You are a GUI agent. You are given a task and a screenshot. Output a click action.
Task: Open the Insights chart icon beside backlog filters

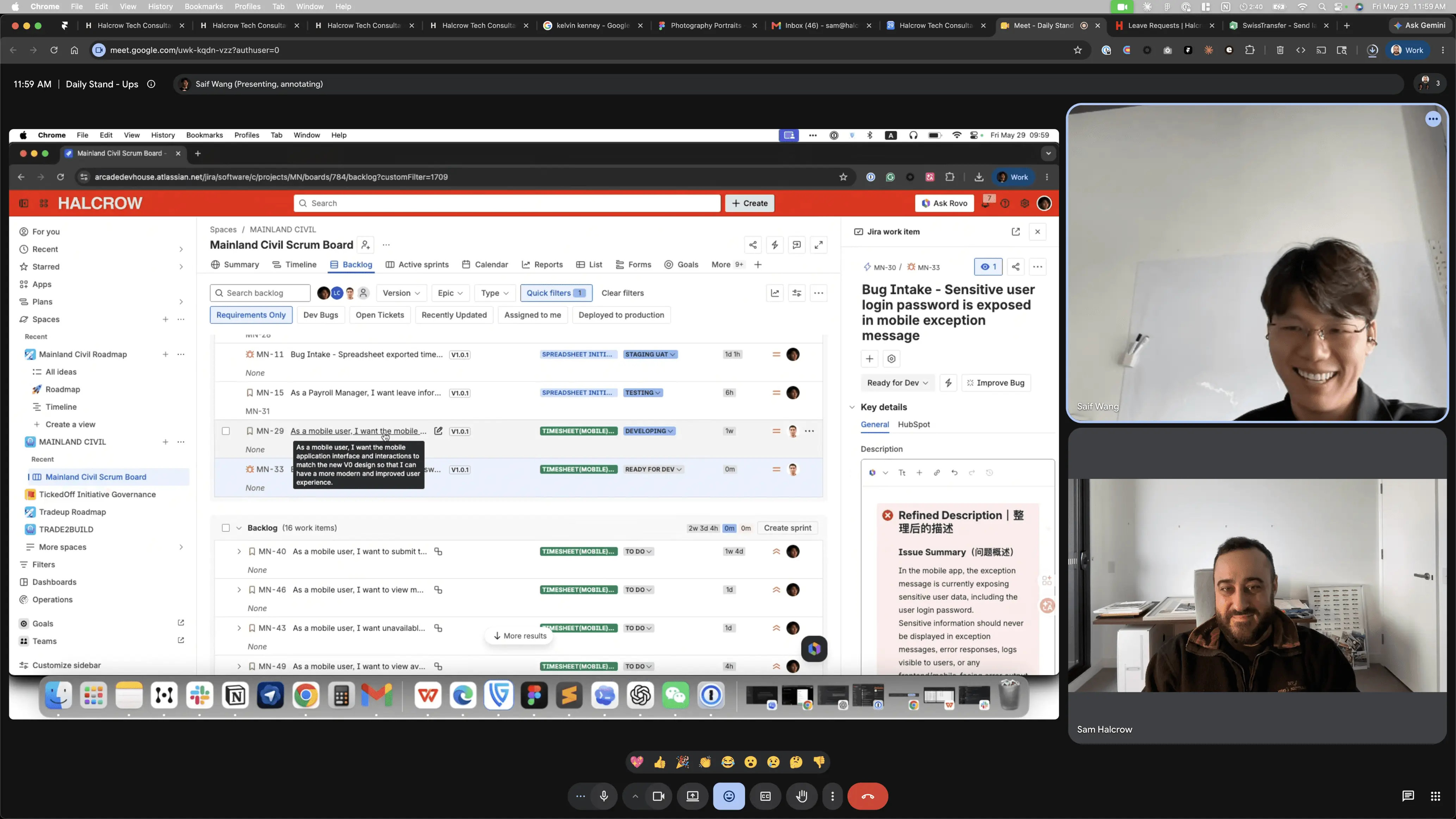point(775,293)
